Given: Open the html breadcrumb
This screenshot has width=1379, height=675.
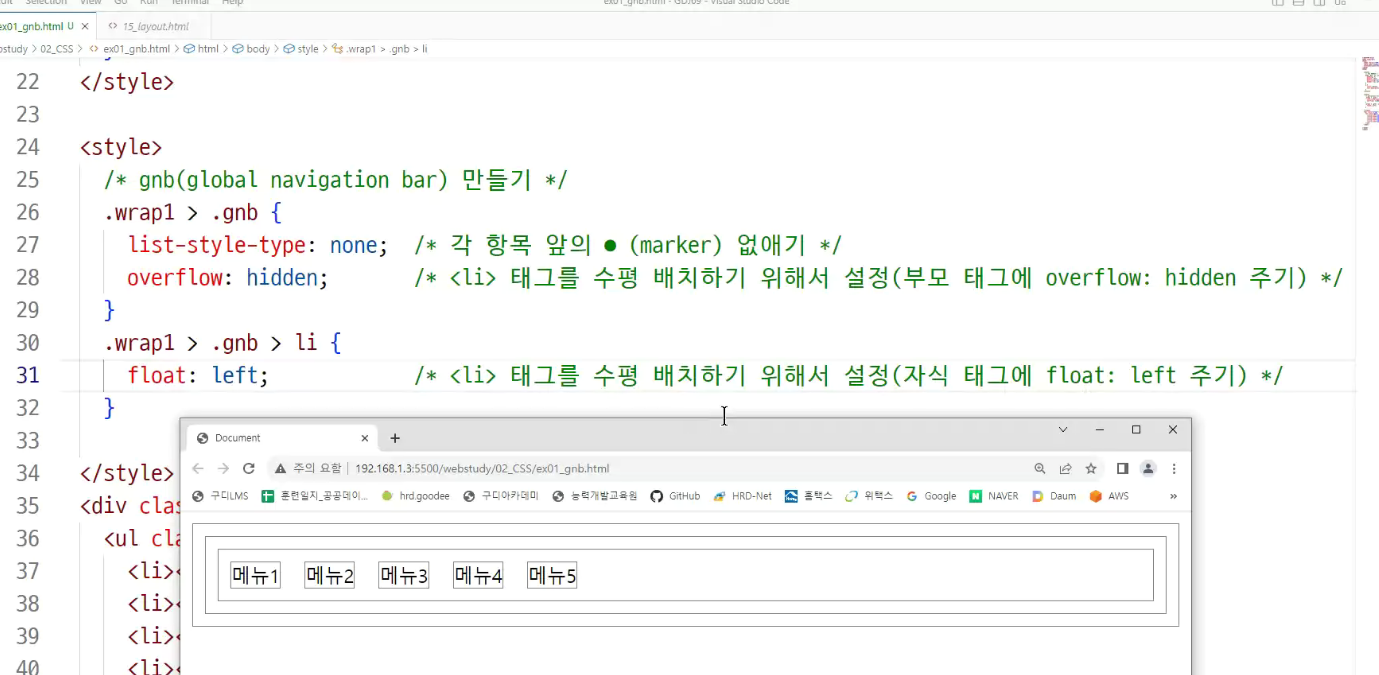Looking at the screenshot, I should coord(201,48).
